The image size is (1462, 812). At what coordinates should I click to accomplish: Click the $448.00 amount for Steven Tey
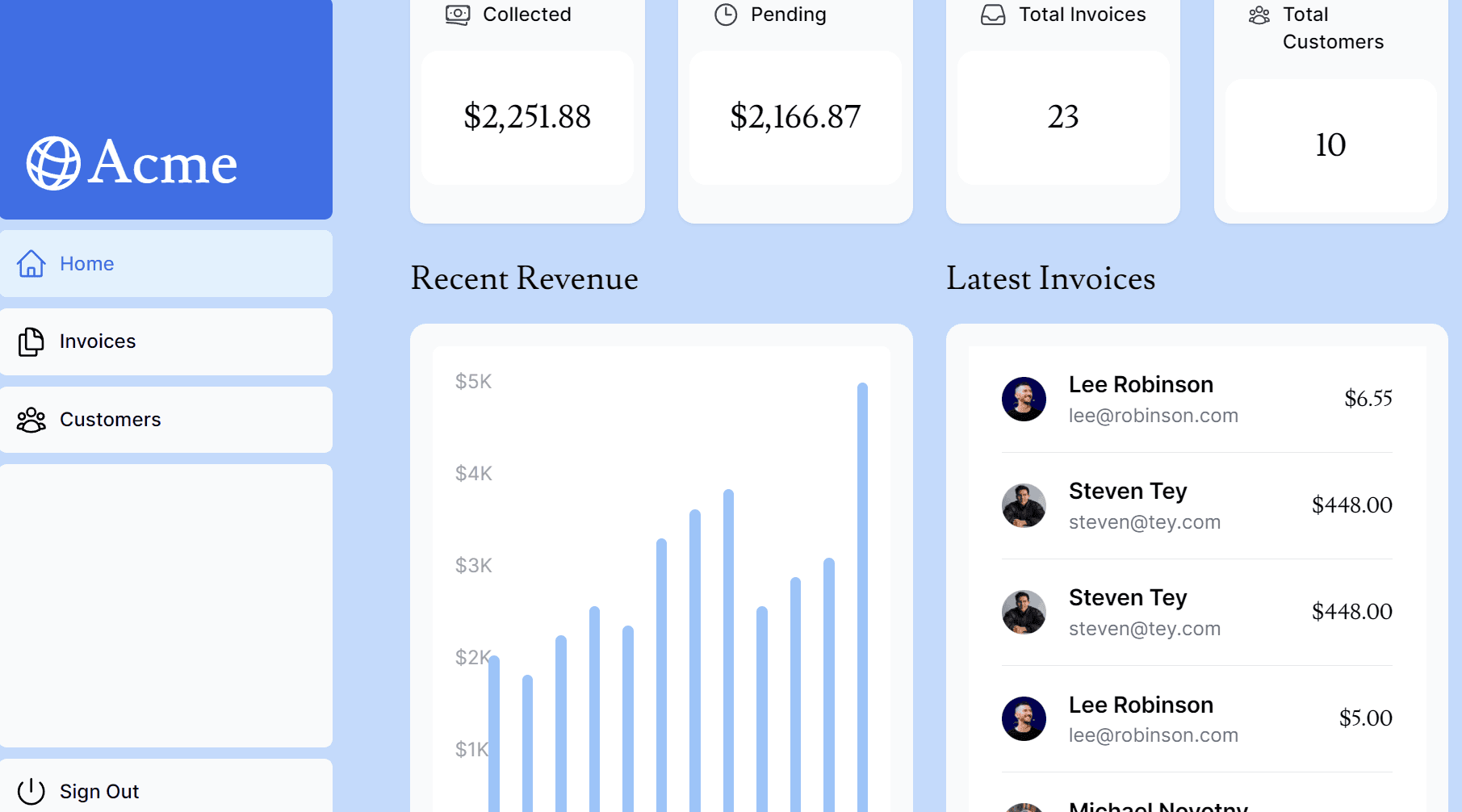[x=1352, y=504]
